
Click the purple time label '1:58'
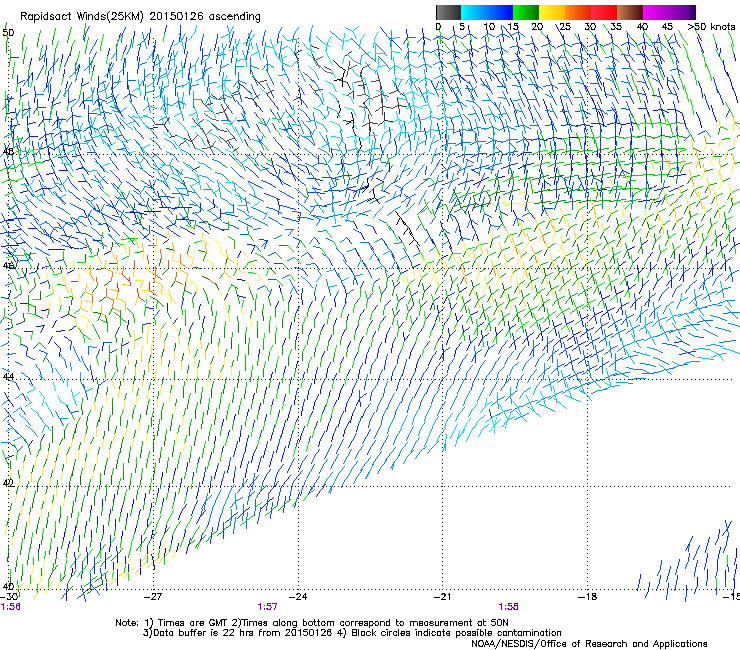click(508, 607)
